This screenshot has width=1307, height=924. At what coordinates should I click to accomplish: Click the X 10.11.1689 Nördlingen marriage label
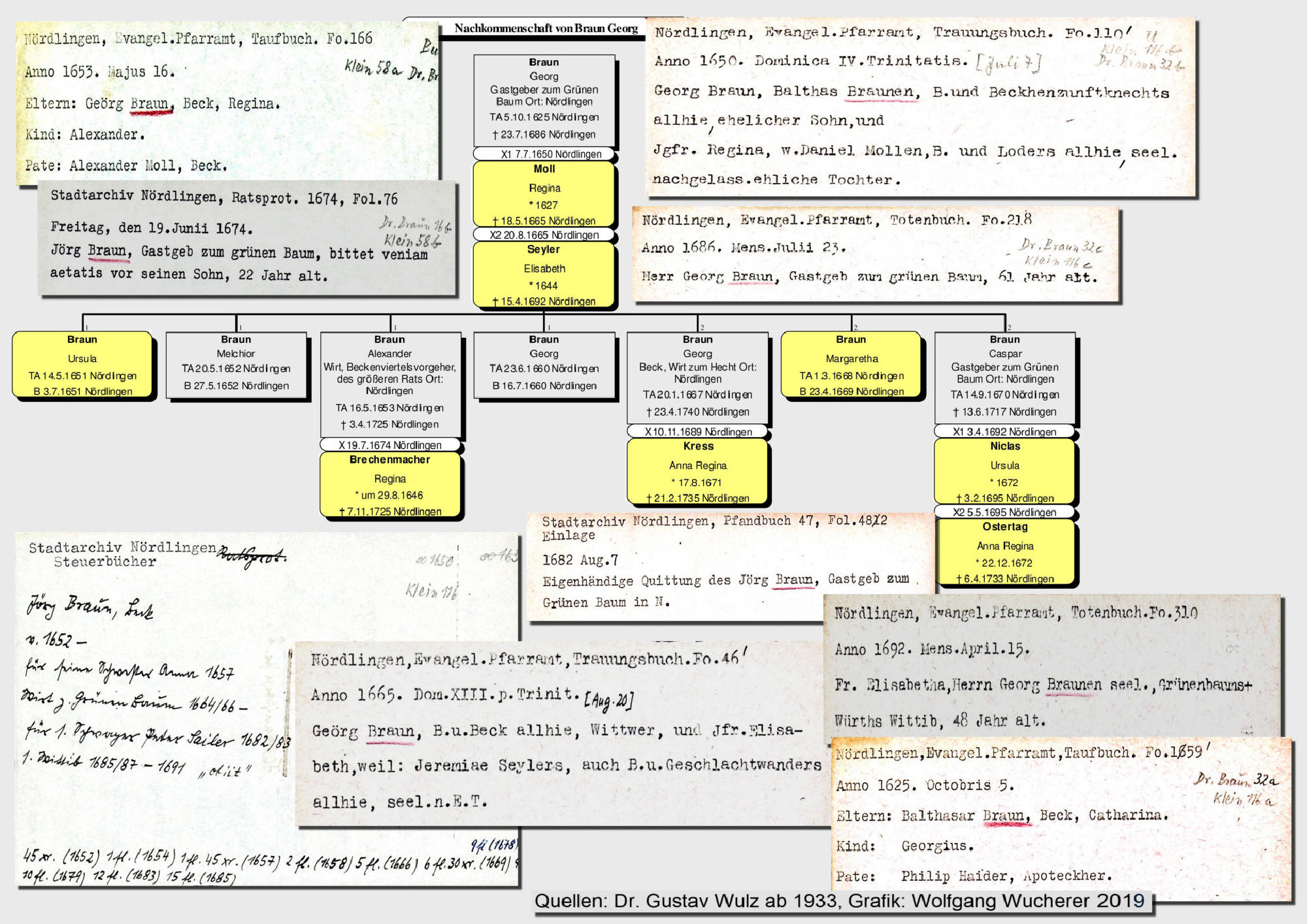pos(697,431)
